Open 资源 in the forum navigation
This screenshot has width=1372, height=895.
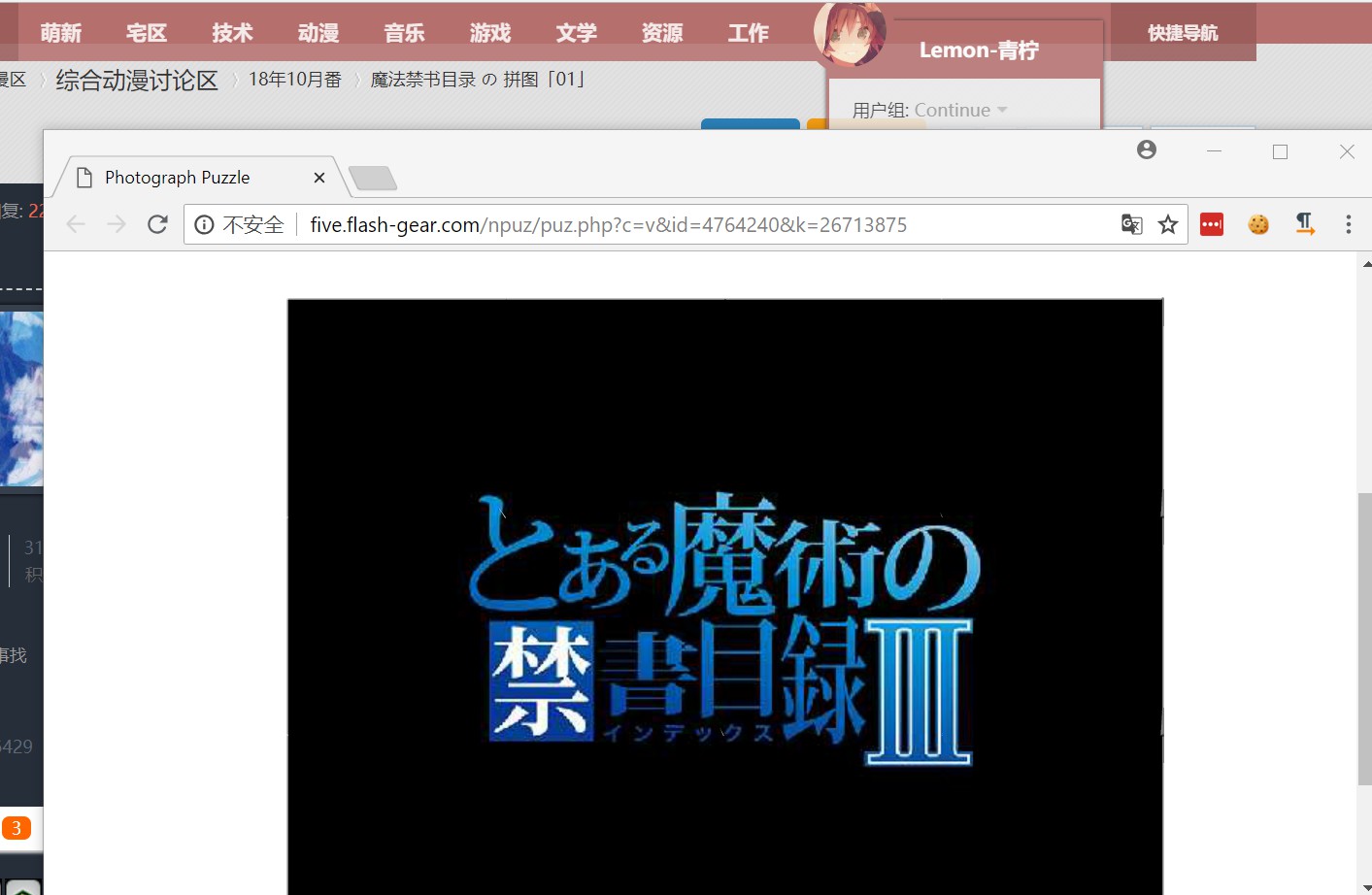coord(662,33)
